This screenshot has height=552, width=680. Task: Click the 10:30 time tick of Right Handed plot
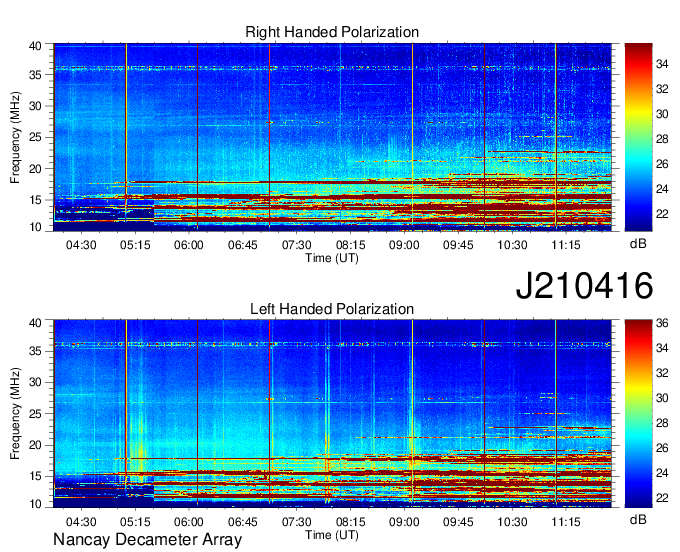pos(512,245)
